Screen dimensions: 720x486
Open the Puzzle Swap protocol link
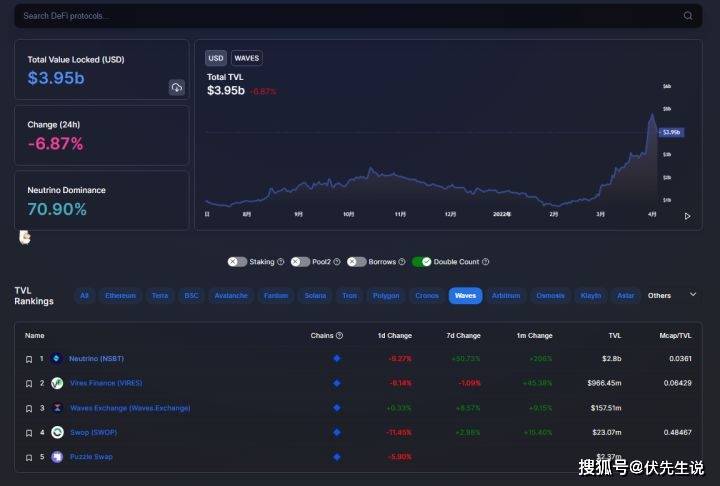point(91,457)
